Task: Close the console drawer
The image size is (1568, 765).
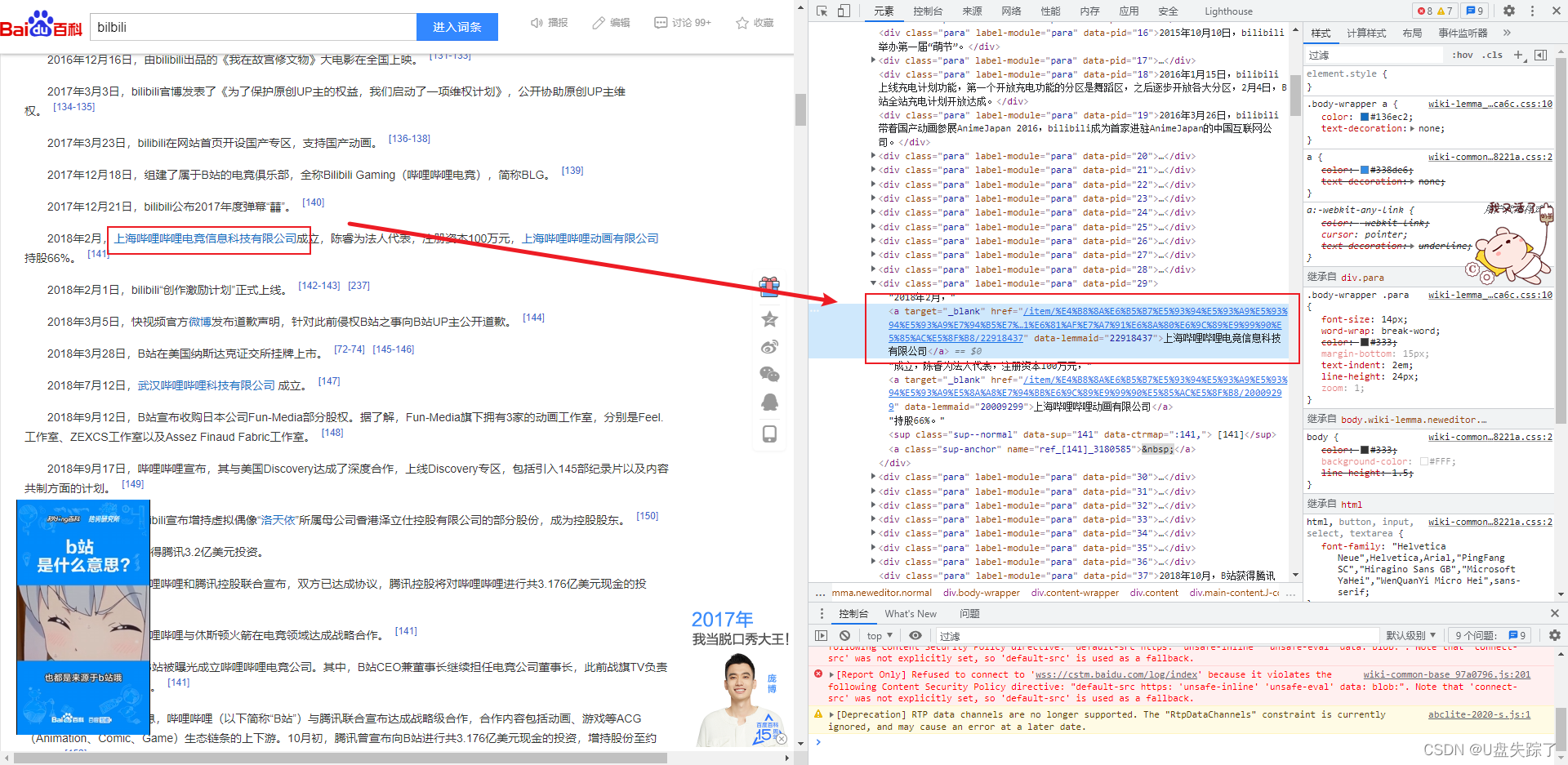Action: tap(1554, 613)
